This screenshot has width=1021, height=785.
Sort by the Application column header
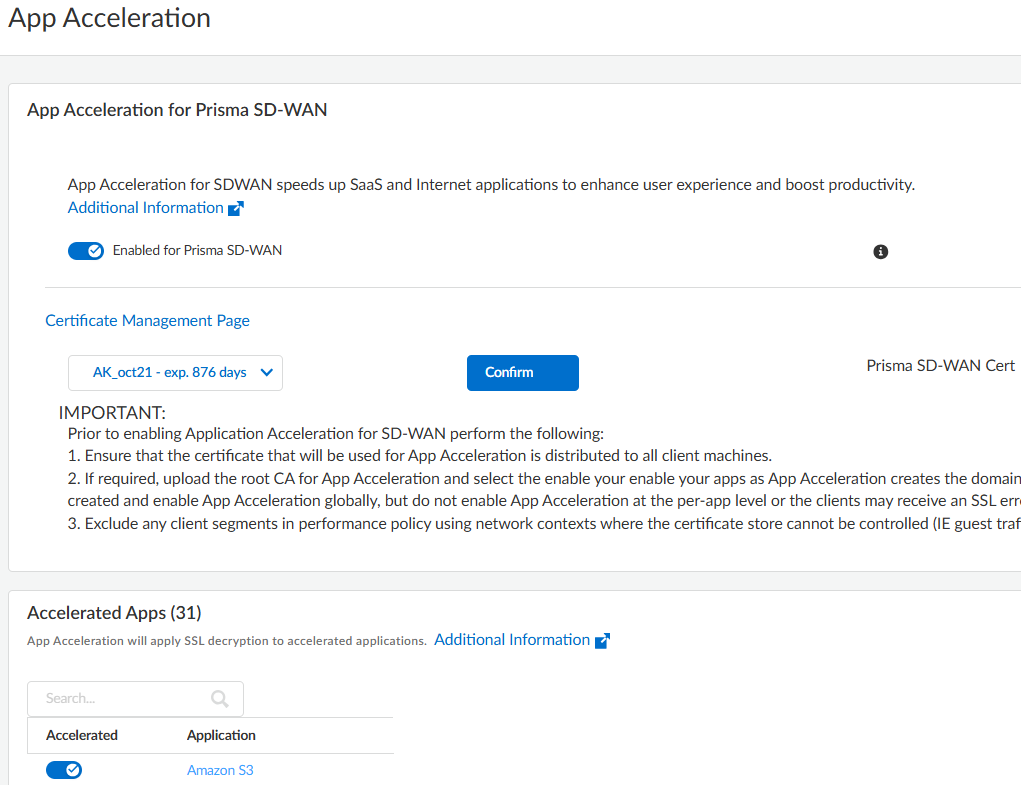click(221, 735)
